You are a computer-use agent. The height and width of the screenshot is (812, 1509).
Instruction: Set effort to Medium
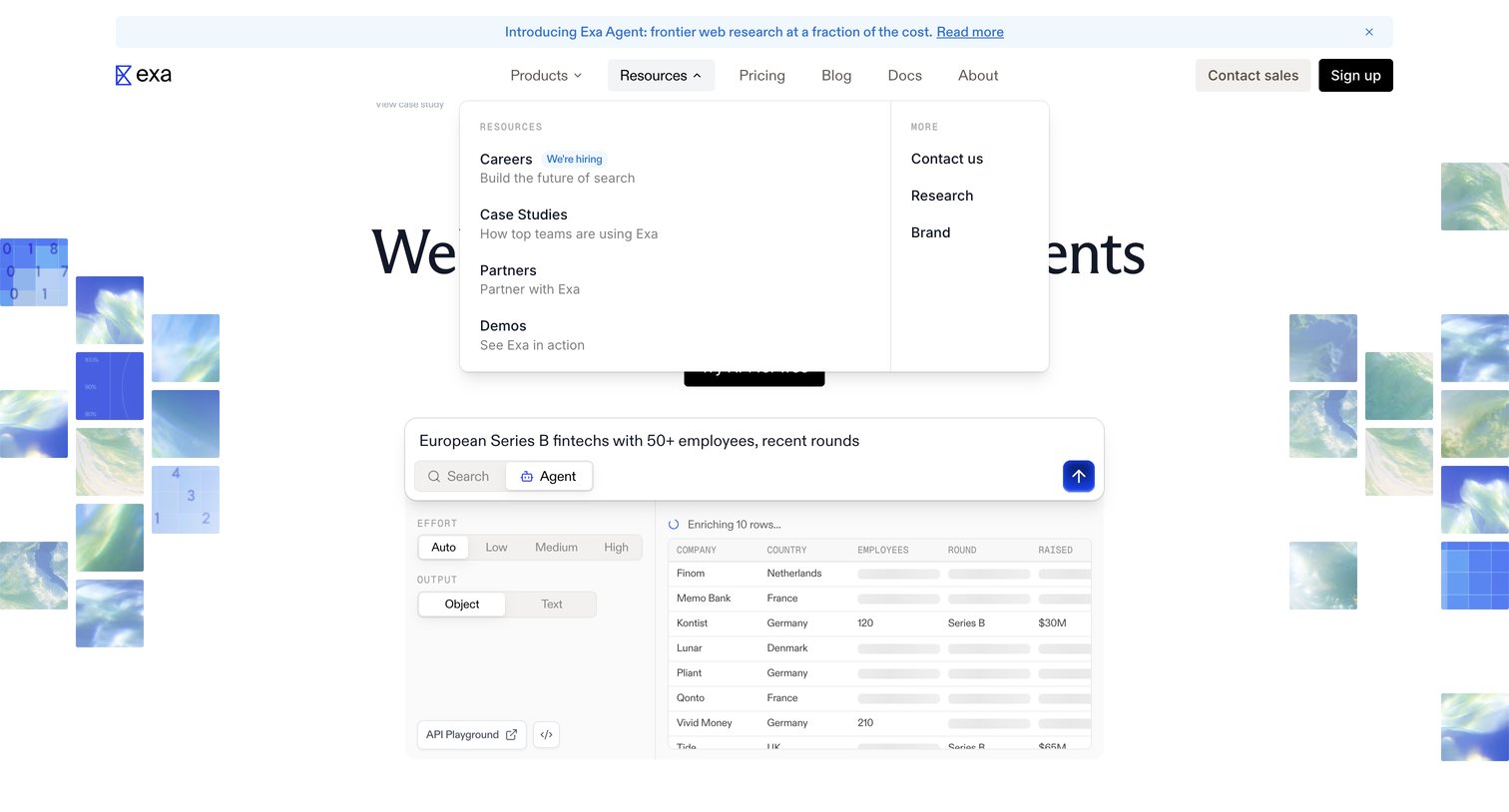pos(557,548)
